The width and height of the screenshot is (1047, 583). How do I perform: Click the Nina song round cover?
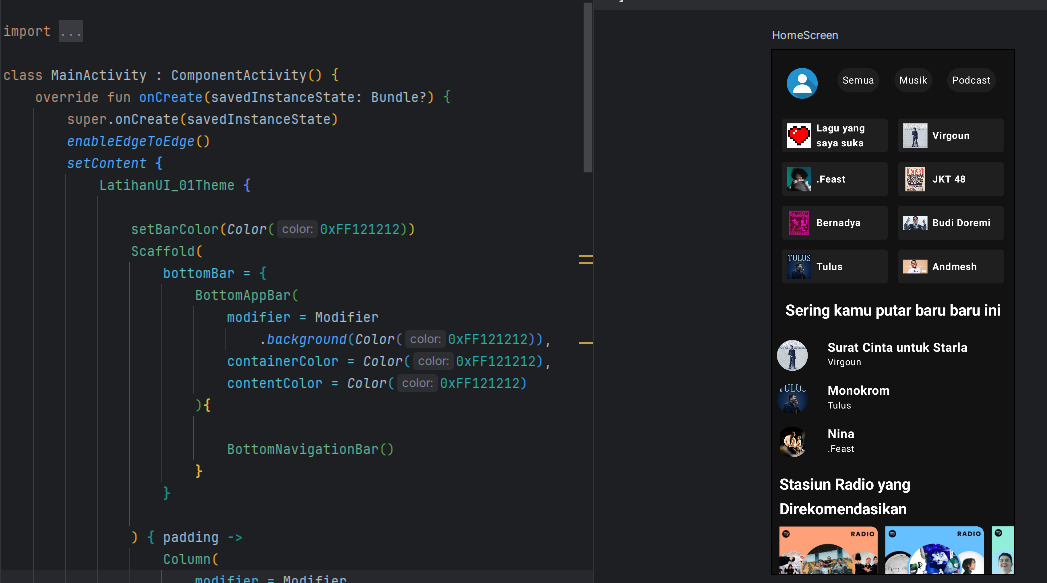point(792,442)
